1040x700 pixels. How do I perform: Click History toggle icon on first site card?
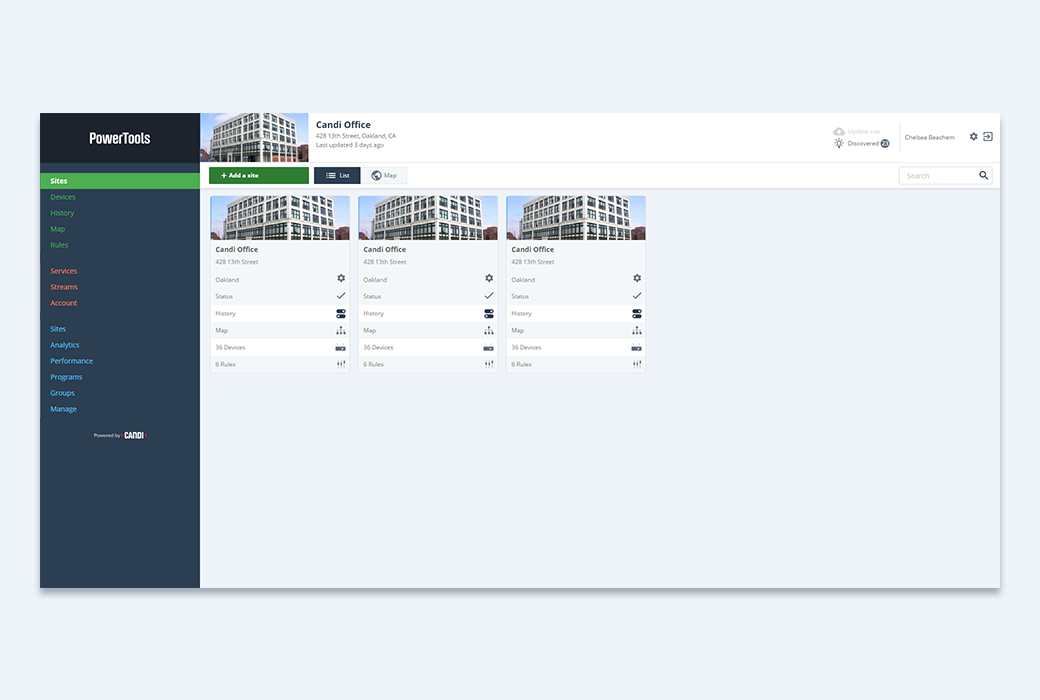pyautogui.click(x=341, y=313)
